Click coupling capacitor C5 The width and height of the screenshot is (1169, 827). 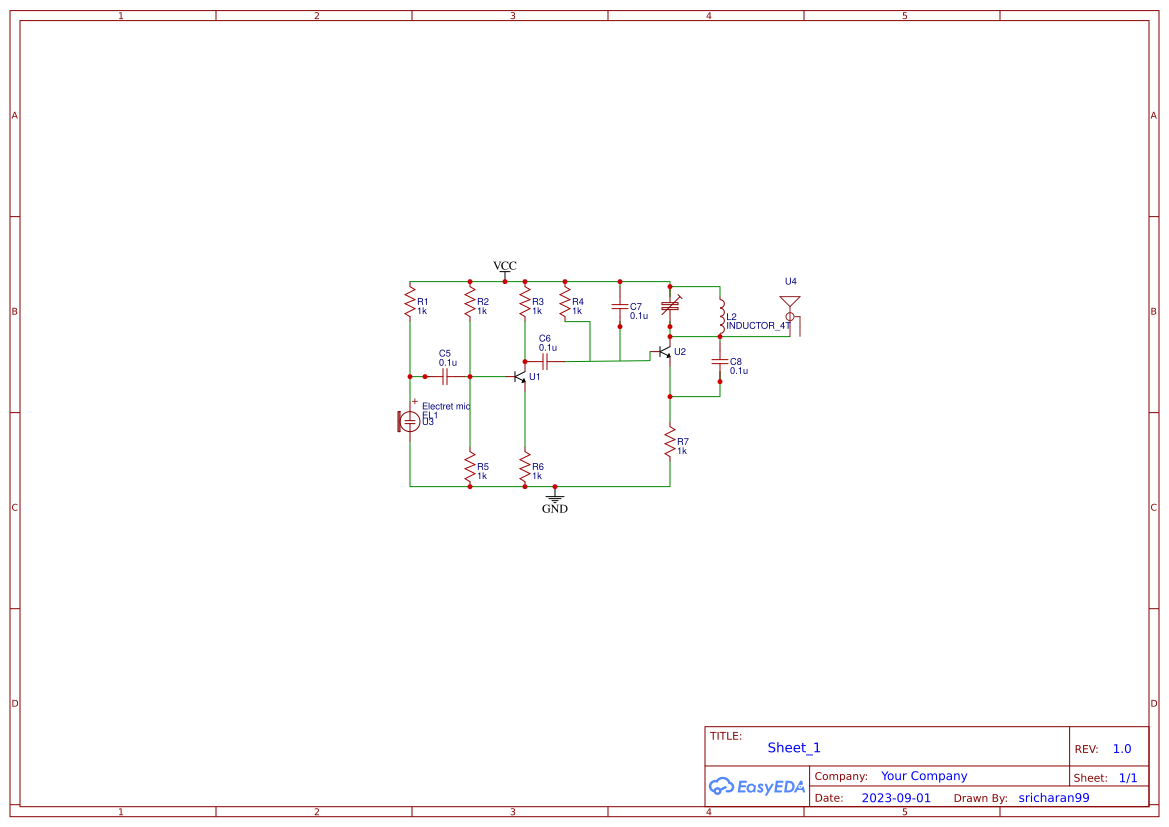pyautogui.click(x=445, y=376)
